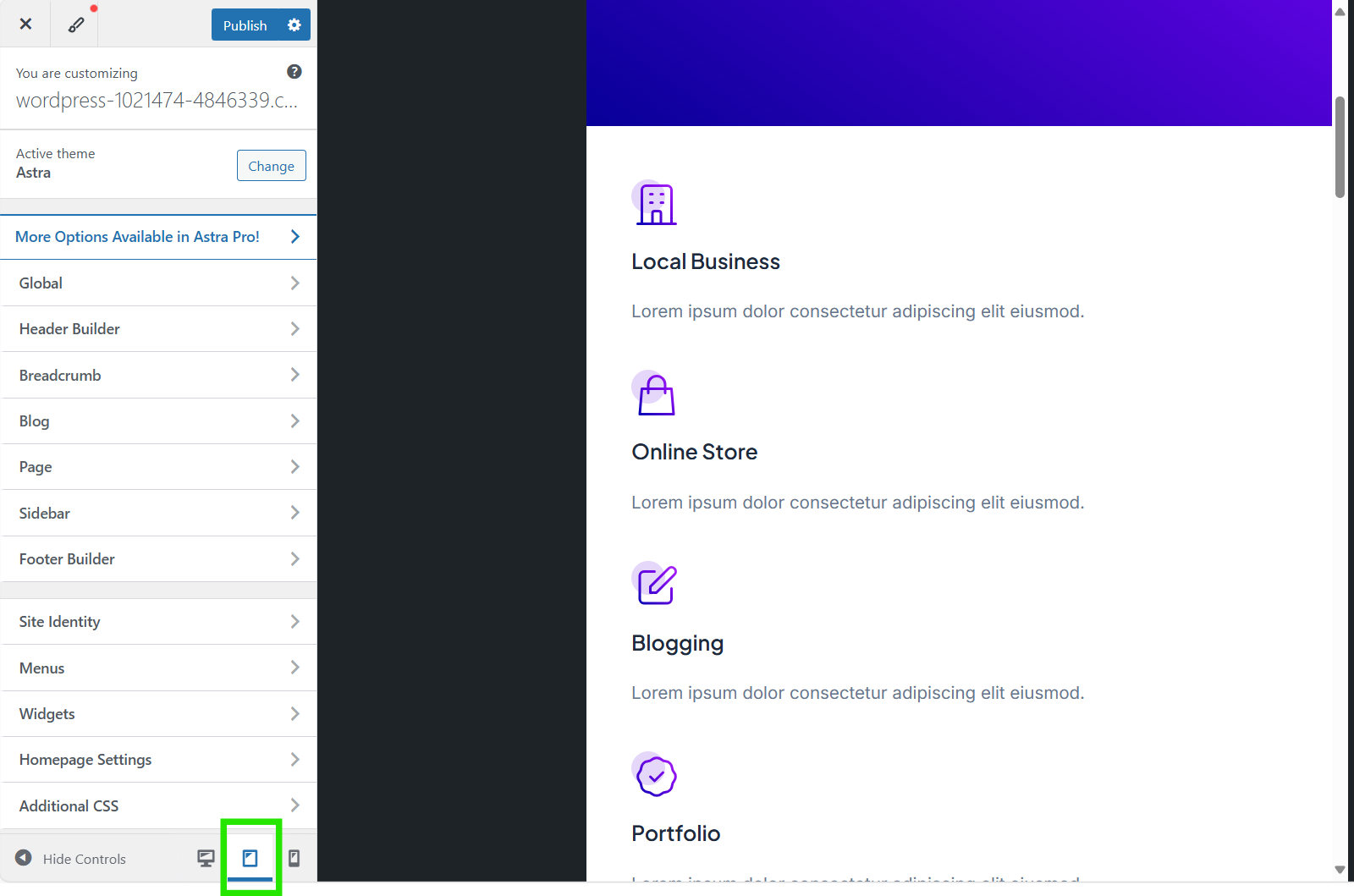Open the Publish settings gear icon
The width and height of the screenshot is (1354, 896).
294,25
